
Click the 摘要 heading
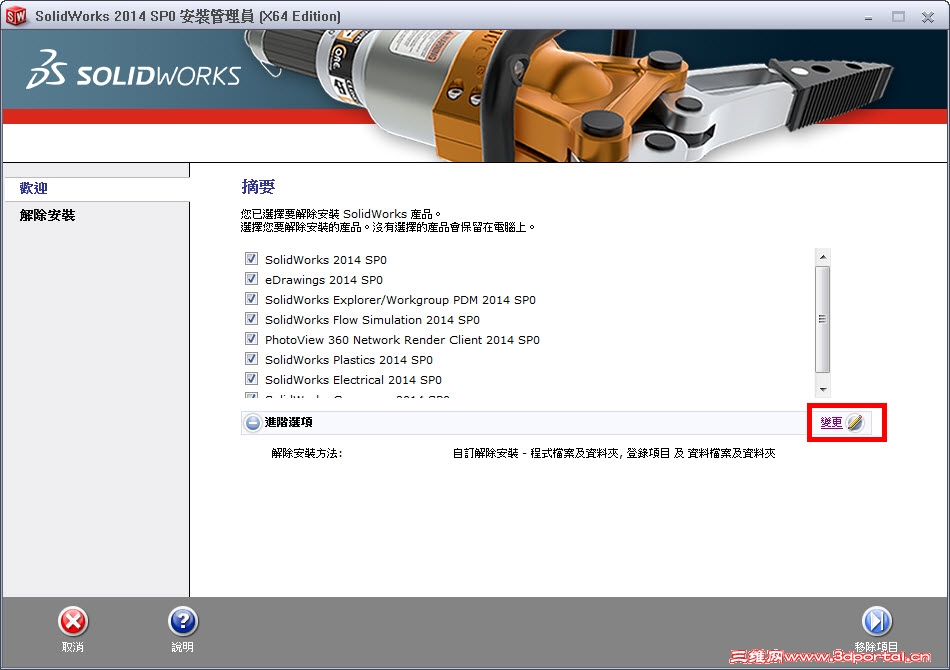pyautogui.click(x=258, y=187)
